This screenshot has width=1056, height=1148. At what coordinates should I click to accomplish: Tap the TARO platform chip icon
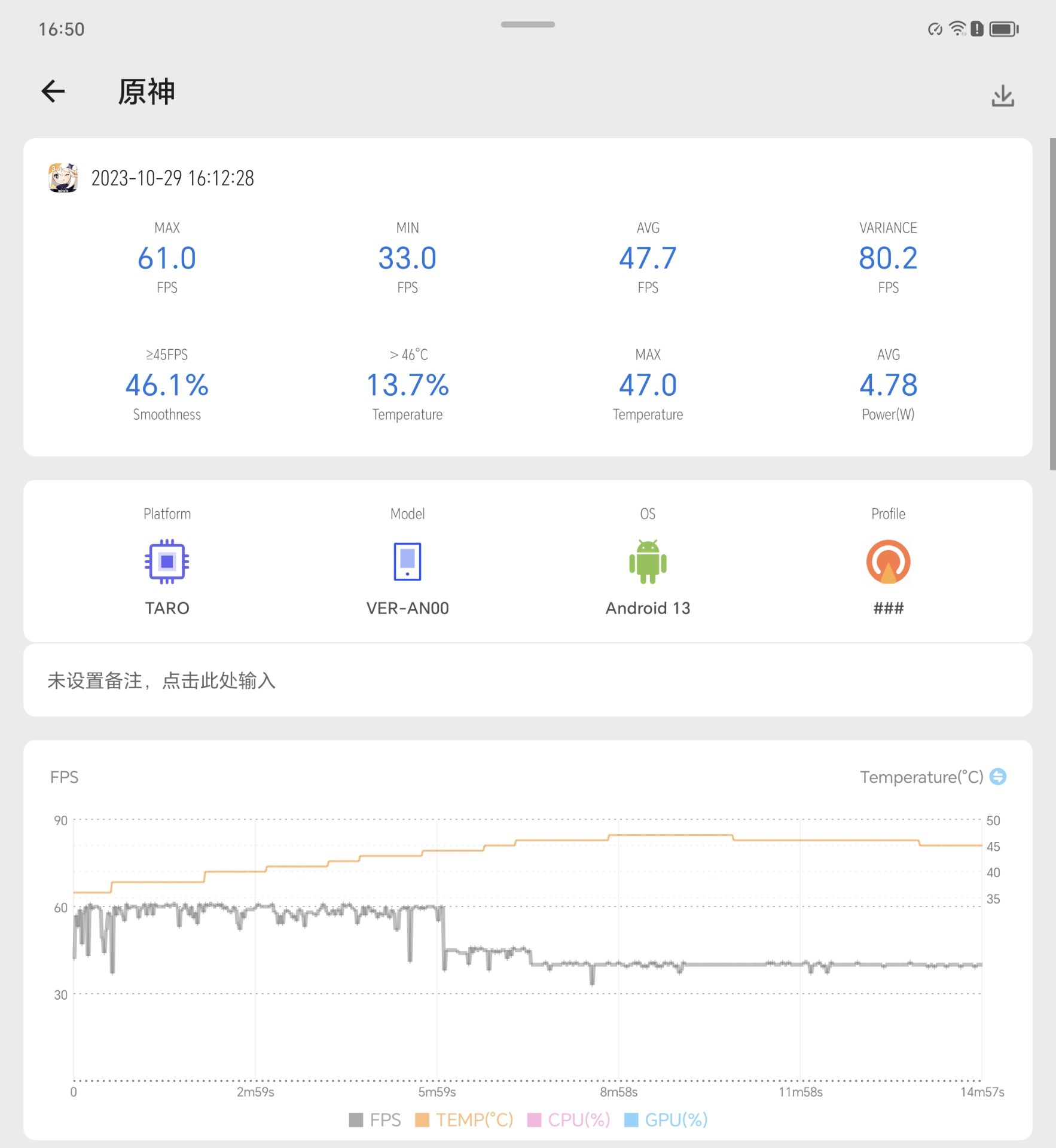point(167,561)
